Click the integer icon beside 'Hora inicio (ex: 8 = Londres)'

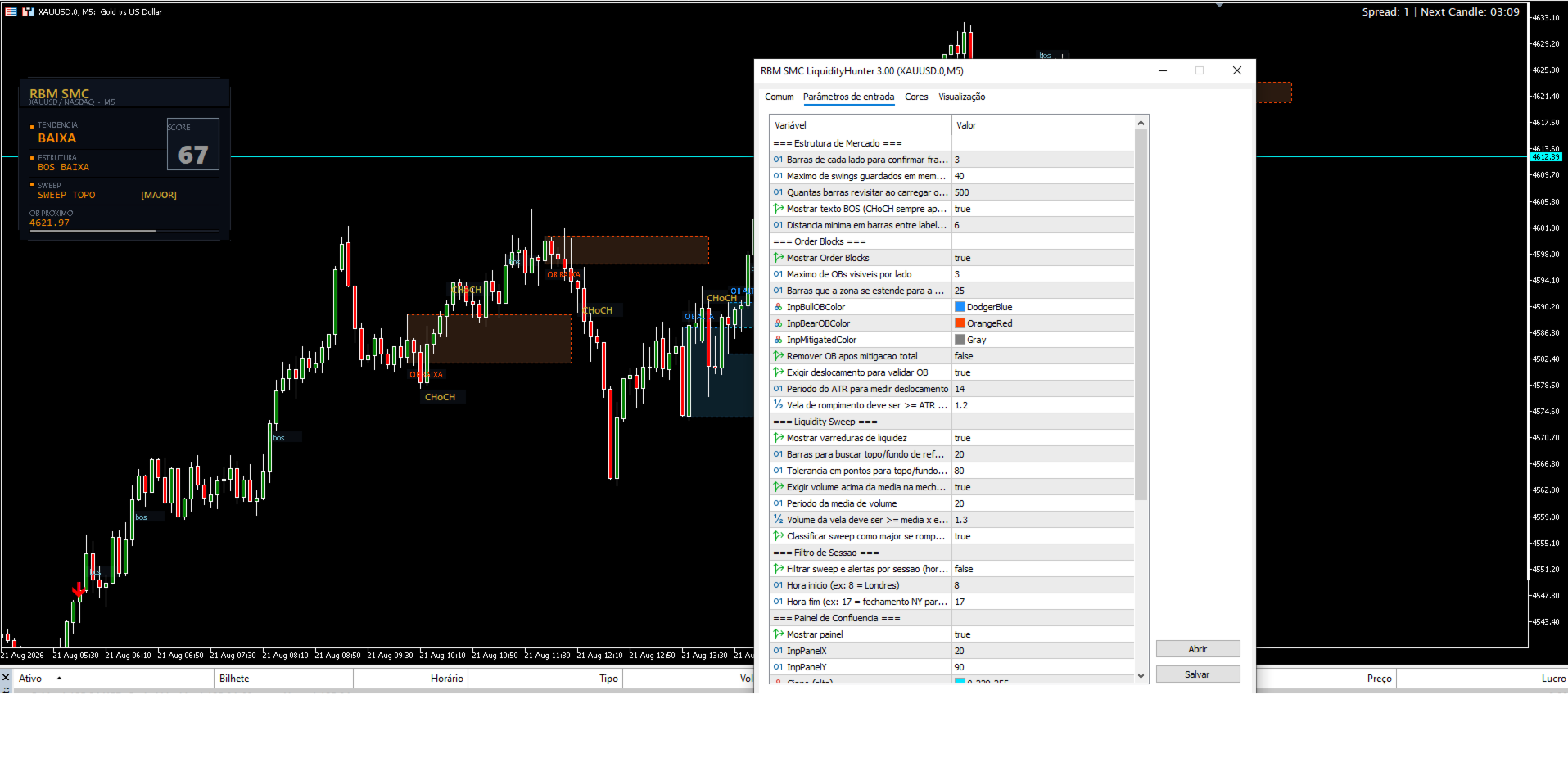point(778,585)
